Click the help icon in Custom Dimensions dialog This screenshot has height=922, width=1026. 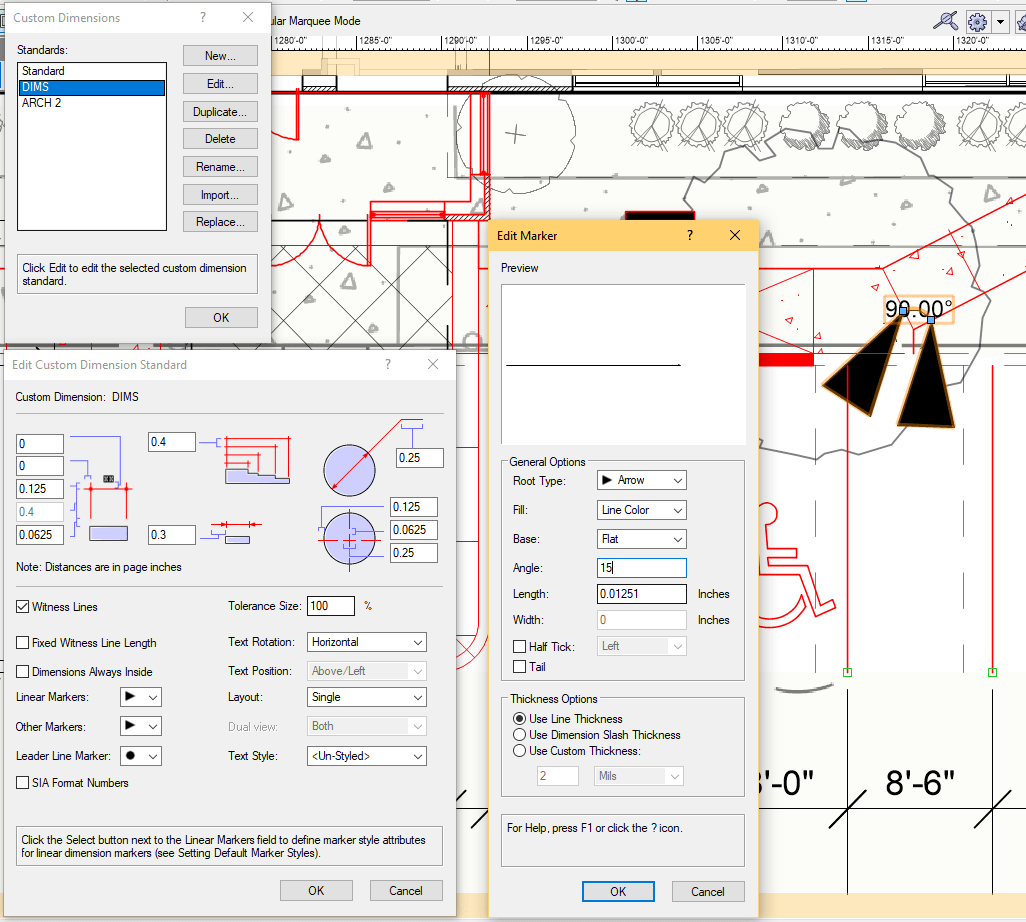click(x=202, y=17)
